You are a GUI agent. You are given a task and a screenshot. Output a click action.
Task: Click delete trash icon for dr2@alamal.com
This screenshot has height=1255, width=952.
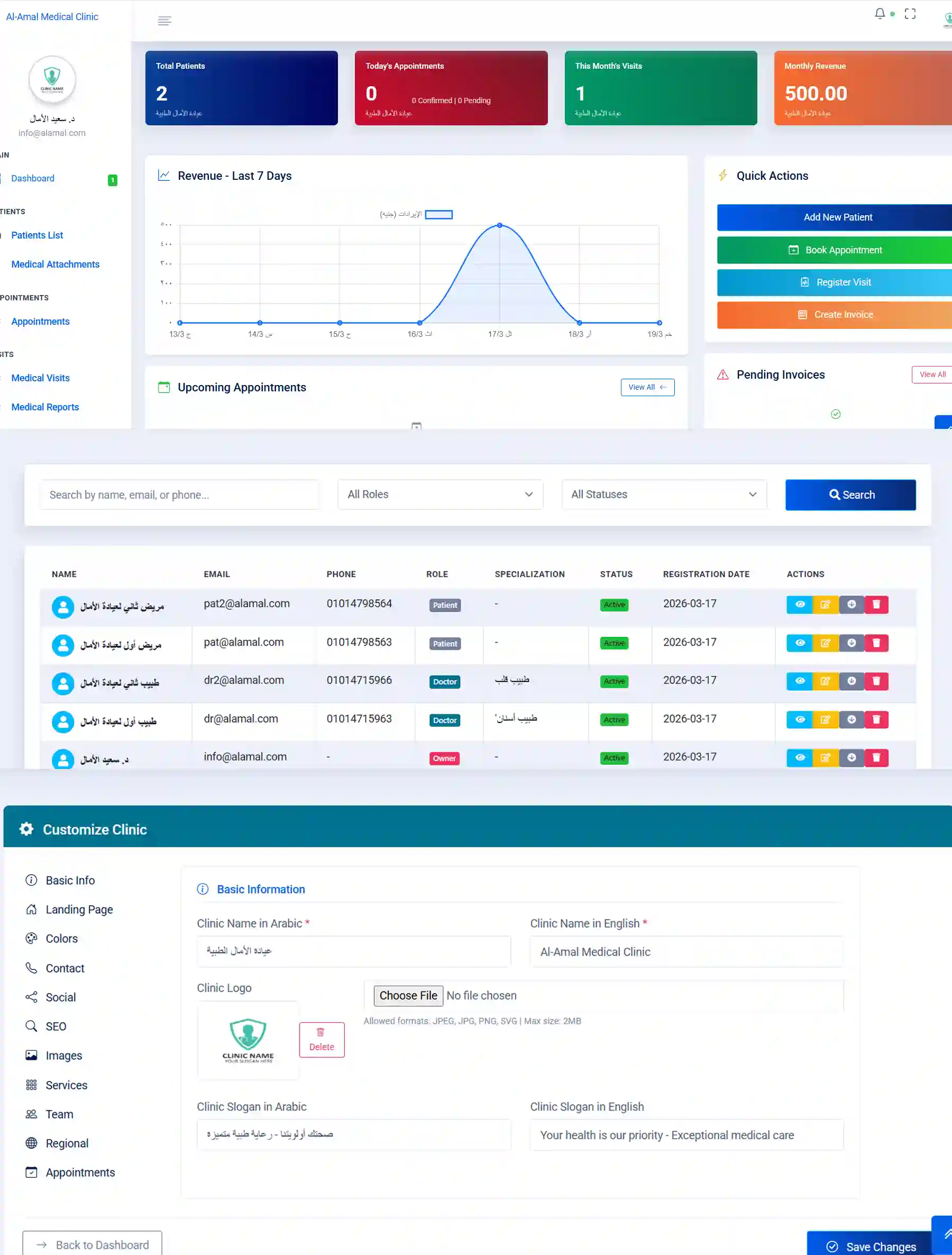pos(876,681)
